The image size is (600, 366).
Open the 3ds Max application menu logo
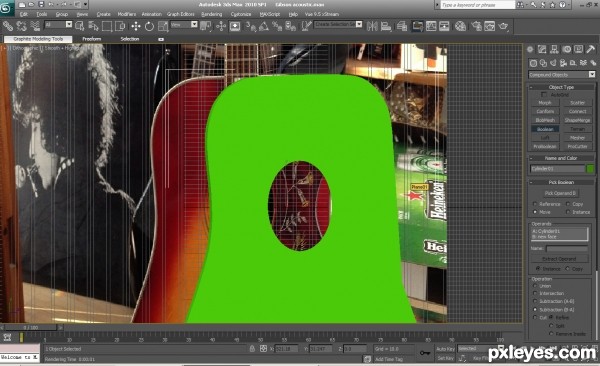click(x=7, y=8)
